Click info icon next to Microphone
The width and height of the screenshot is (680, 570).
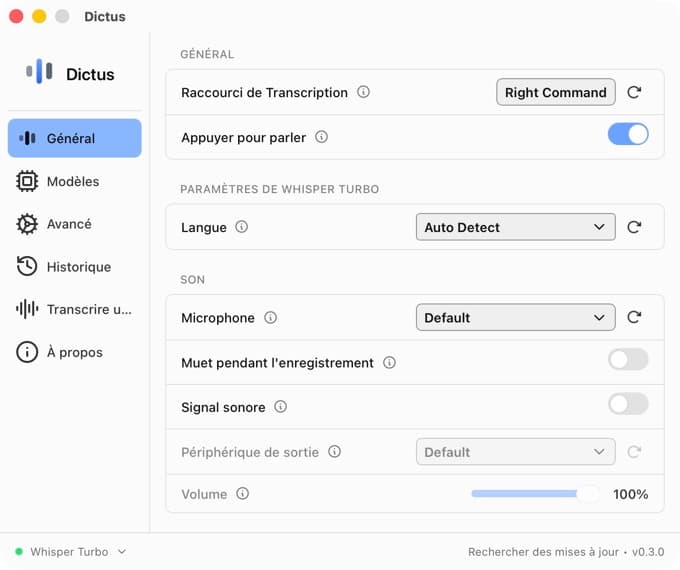271,318
